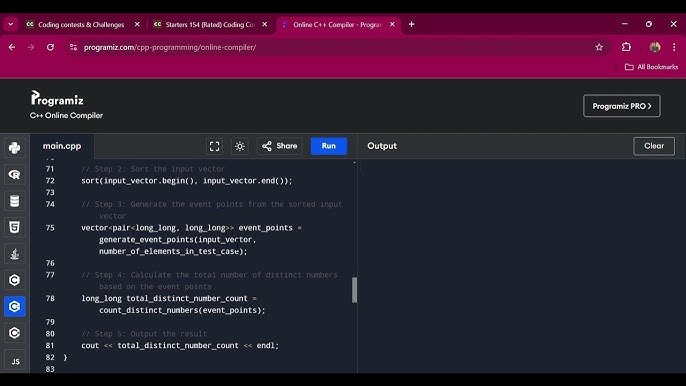Select the Python language icon in sidebar

[x=14, y=148]
